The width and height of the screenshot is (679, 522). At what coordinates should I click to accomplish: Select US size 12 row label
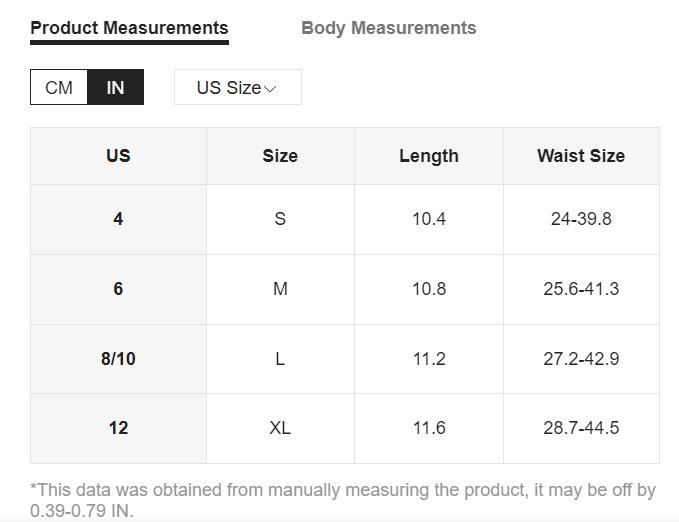(118, 428)
